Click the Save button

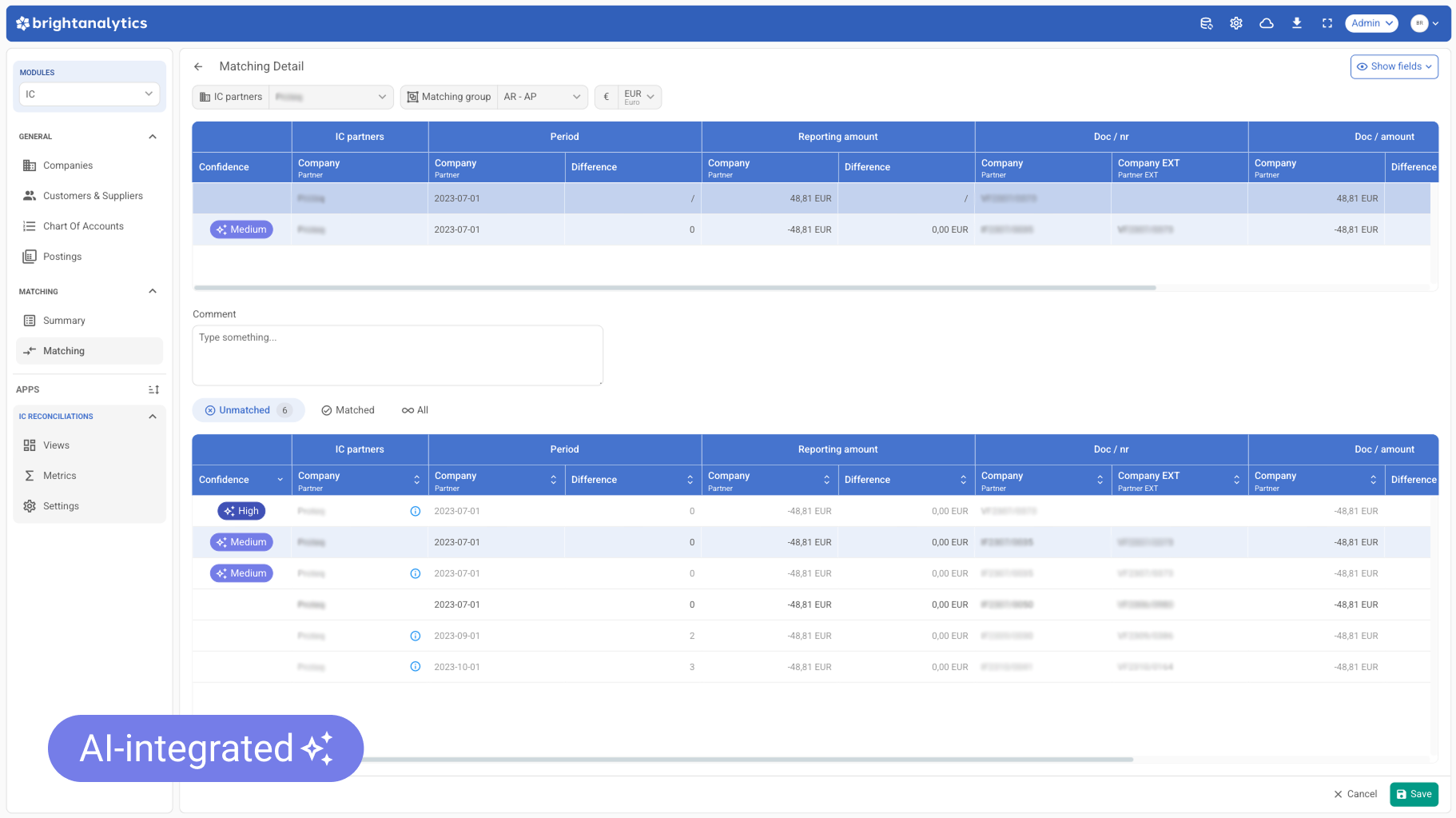point(1414,794)
